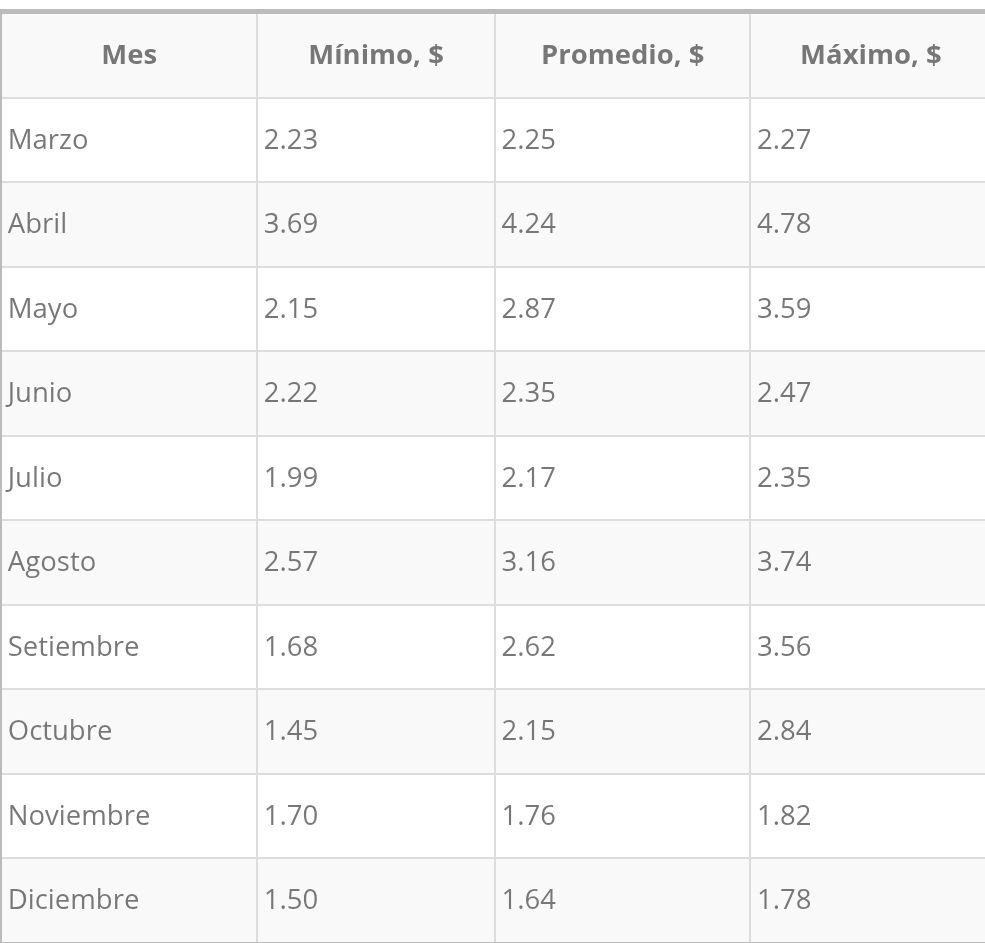Image resolution: width=985 pixels, height=943 pixels.
Task: Select the Noviembre row label
Action: pyautogui.click(x=79, y=815)
